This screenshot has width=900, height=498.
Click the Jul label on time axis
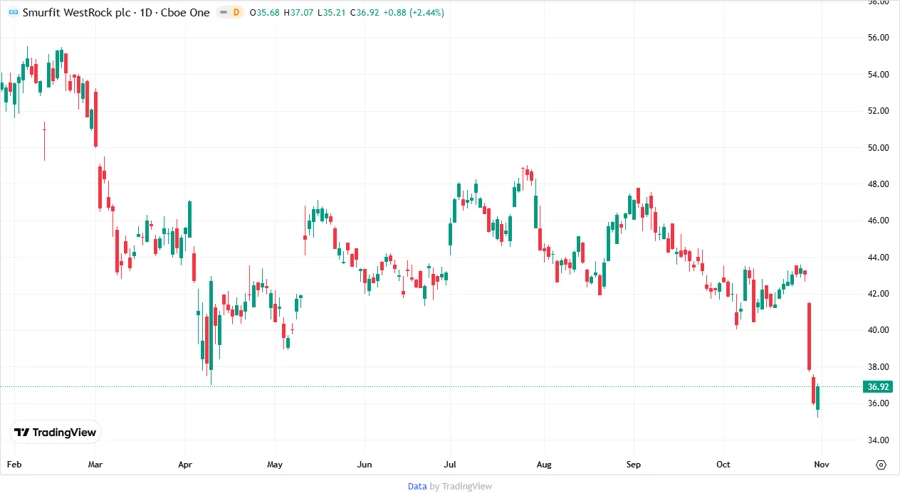(450, 464)
